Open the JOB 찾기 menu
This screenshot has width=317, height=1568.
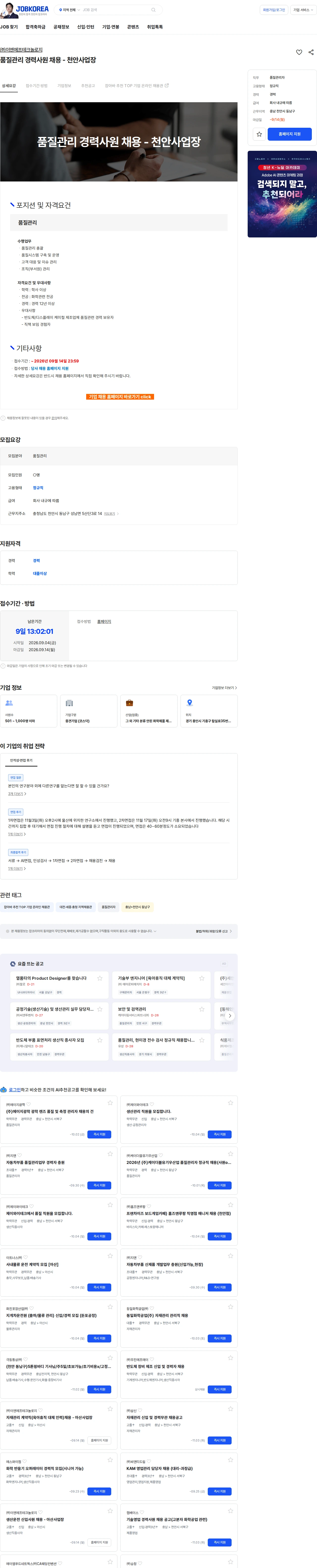tap(9, 27)
